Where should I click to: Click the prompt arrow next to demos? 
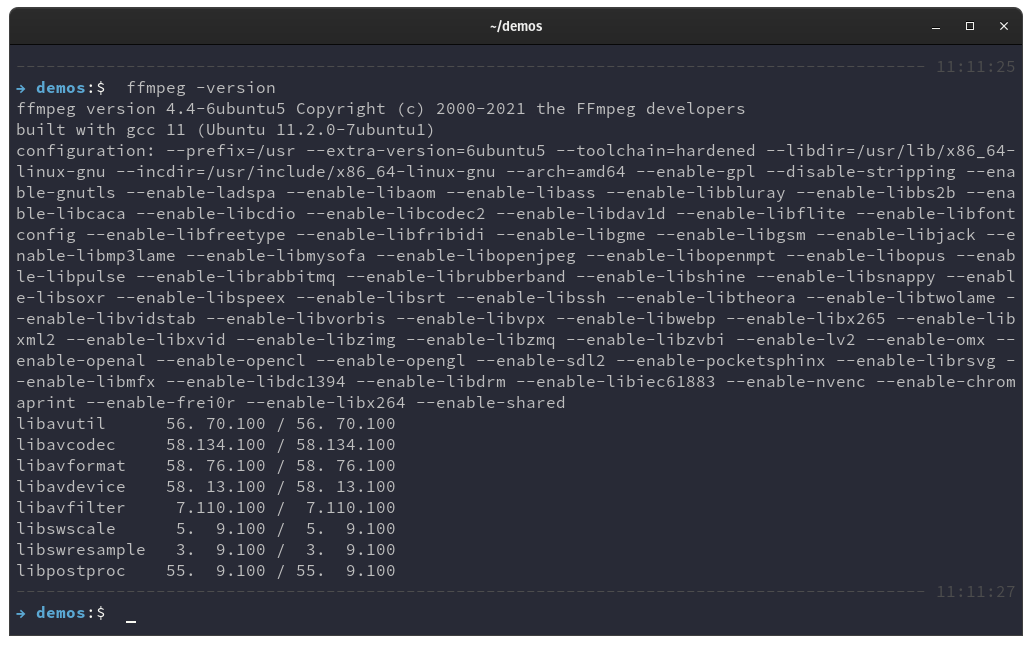(23, 87)
